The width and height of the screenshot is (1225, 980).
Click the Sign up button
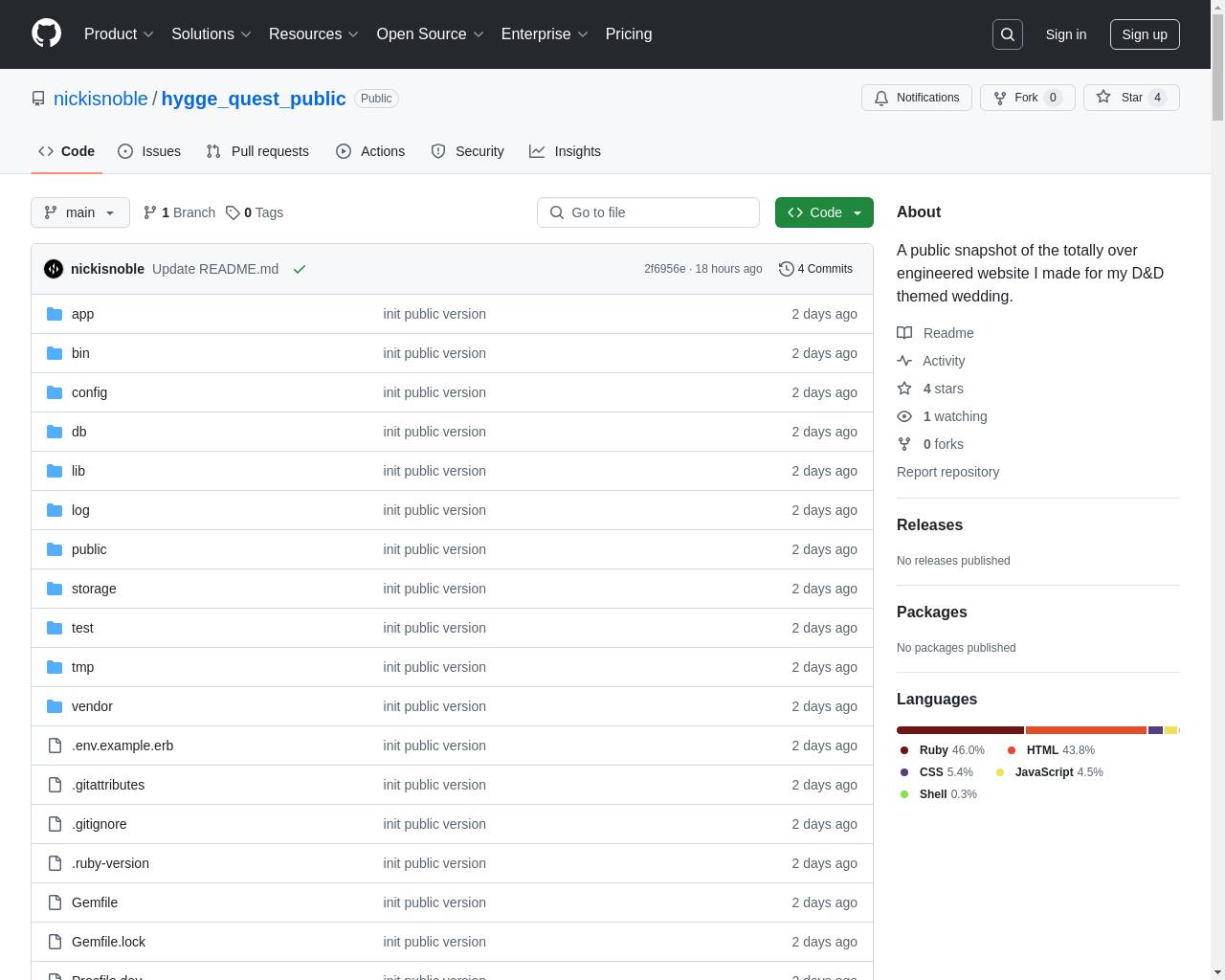coord(1145,34)
